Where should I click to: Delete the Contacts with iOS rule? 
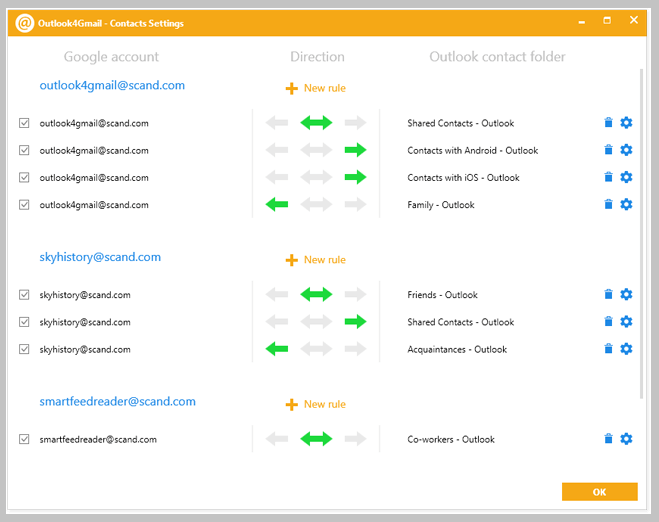(608, 177)
